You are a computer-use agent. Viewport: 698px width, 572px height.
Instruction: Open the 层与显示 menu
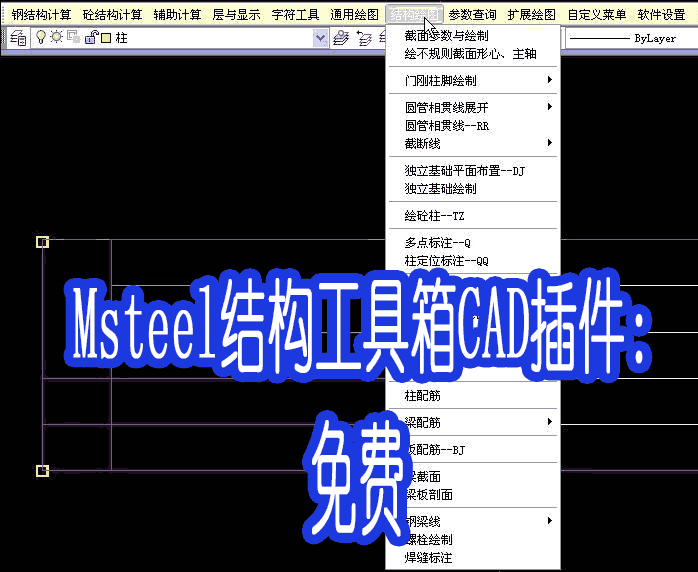click(x=236, y=15)
